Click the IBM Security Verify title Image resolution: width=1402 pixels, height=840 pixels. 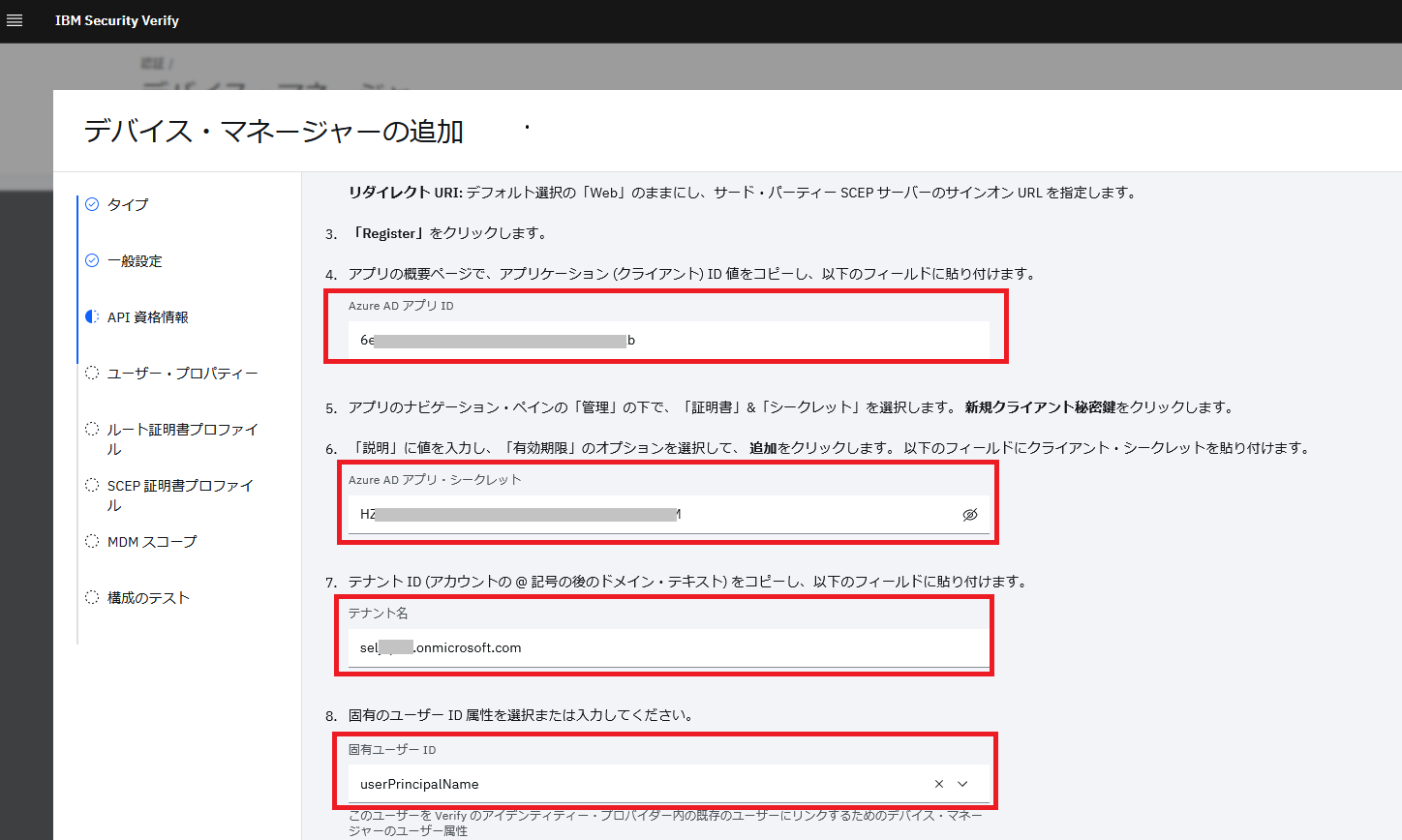tap(117, 20)
